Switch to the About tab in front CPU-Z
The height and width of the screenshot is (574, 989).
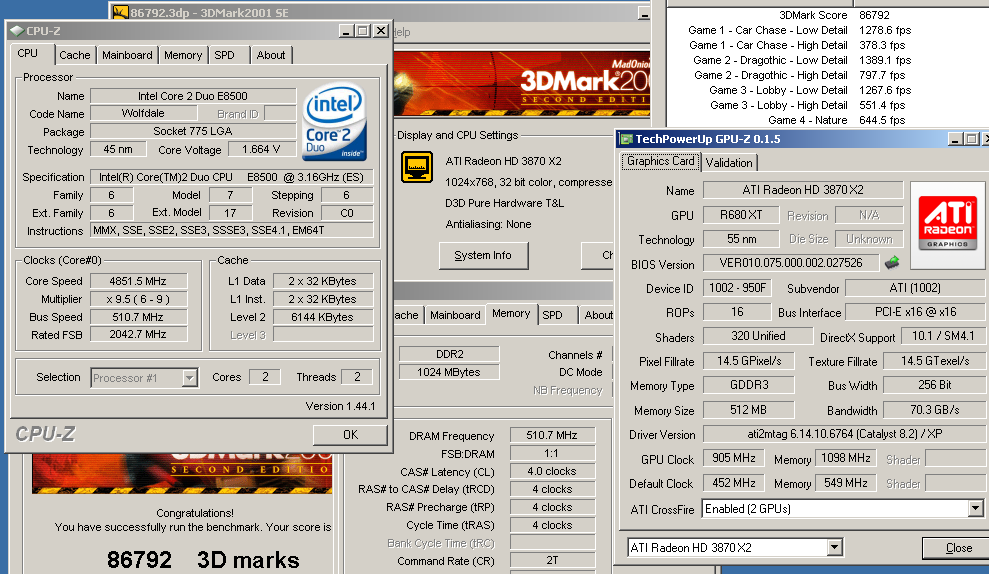coord(271,55)
